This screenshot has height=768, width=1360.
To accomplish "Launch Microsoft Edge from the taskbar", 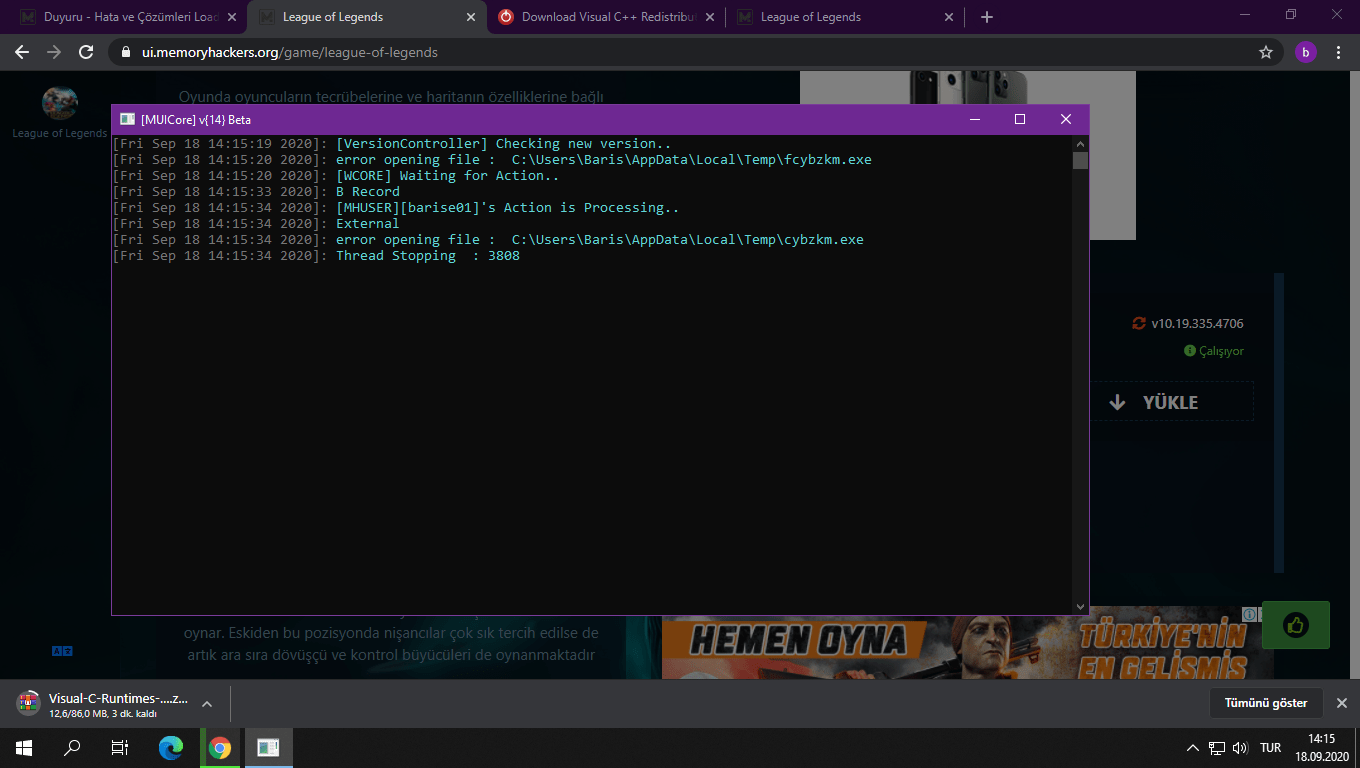I will coord(172,748).
